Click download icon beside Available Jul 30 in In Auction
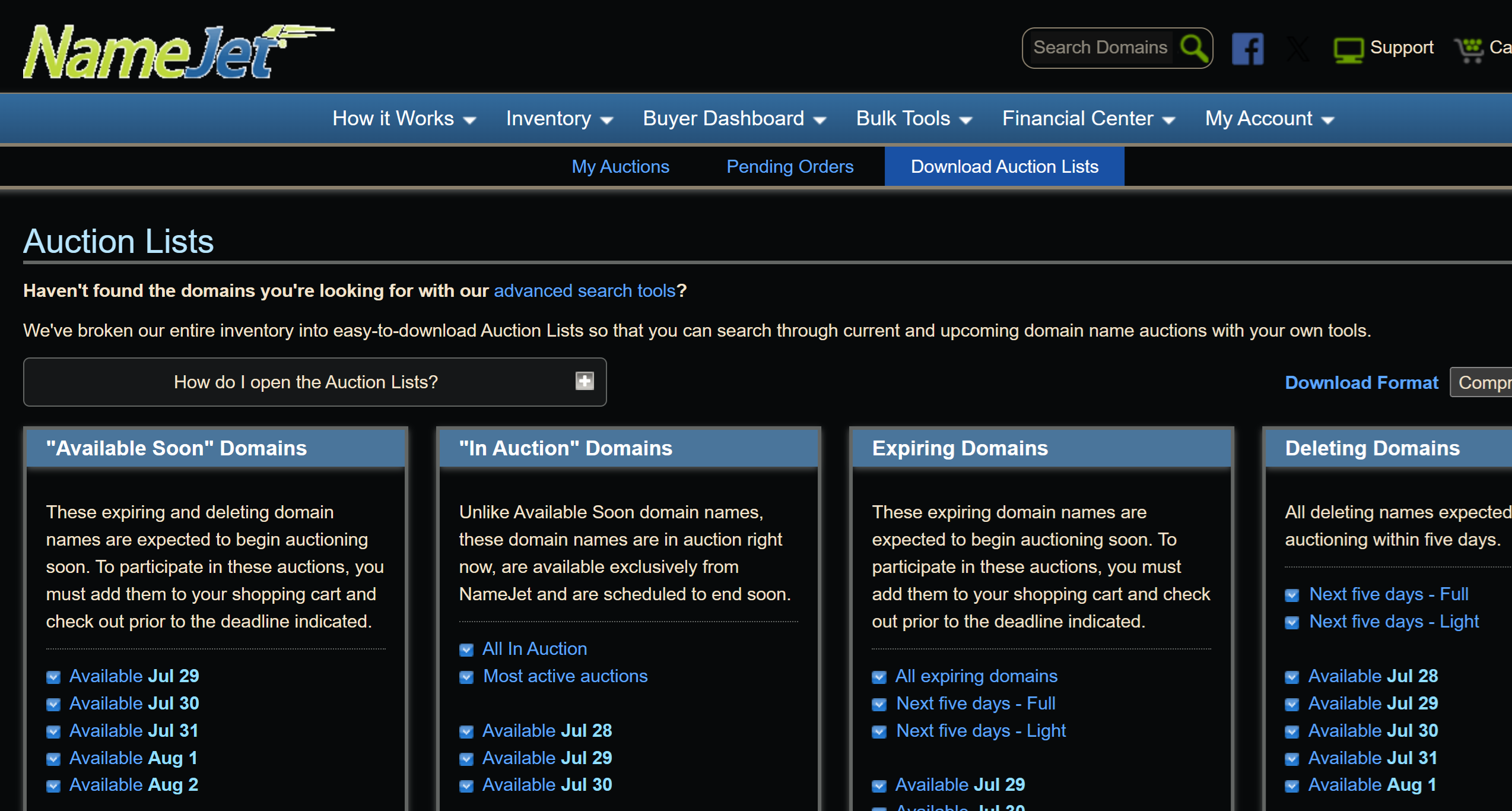The image size is (1512, 811). tap(466, 786)
